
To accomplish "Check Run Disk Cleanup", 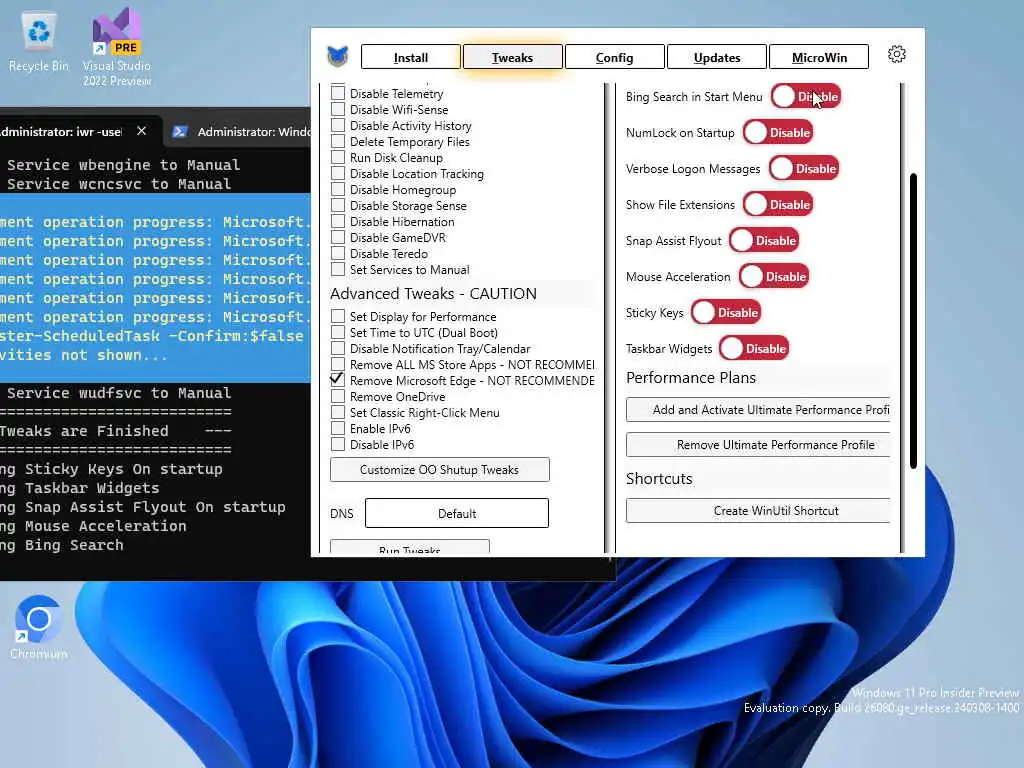I will click(338, 157).
